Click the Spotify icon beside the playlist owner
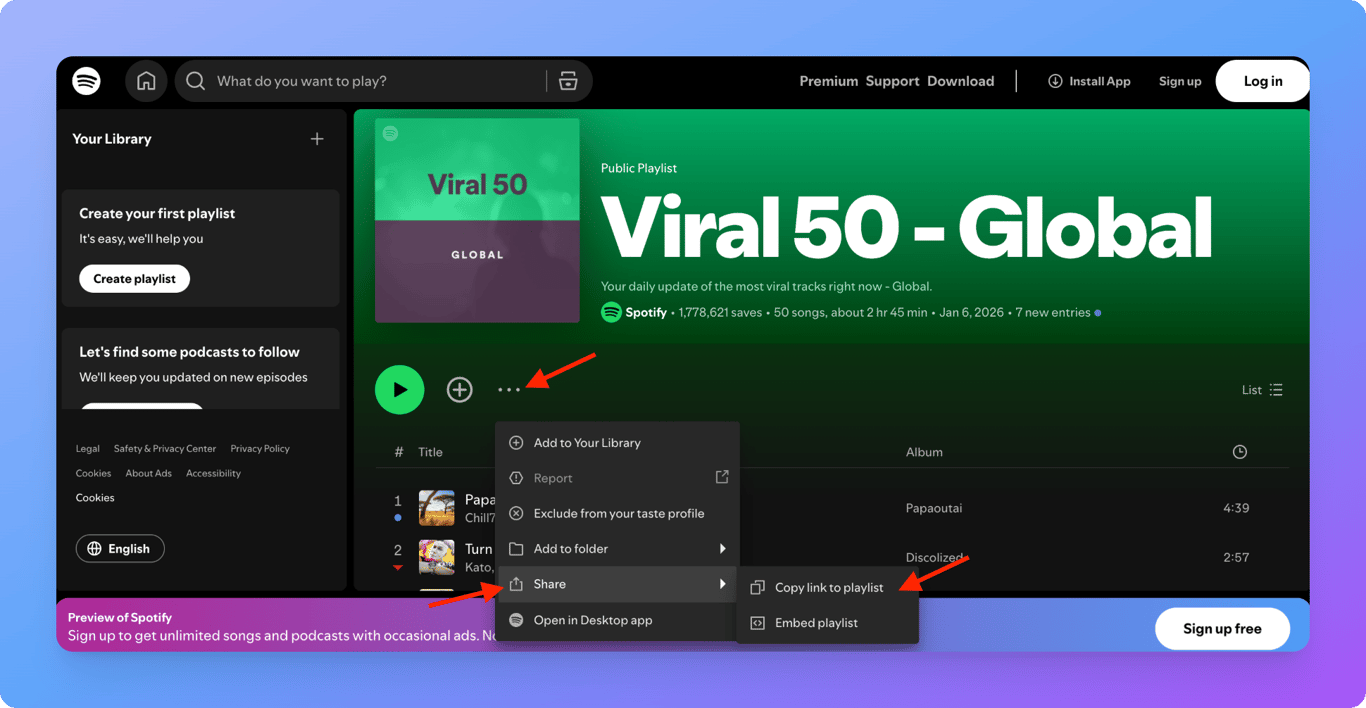The height and width of the screenshot is (708, 1366). coord(610,312)
